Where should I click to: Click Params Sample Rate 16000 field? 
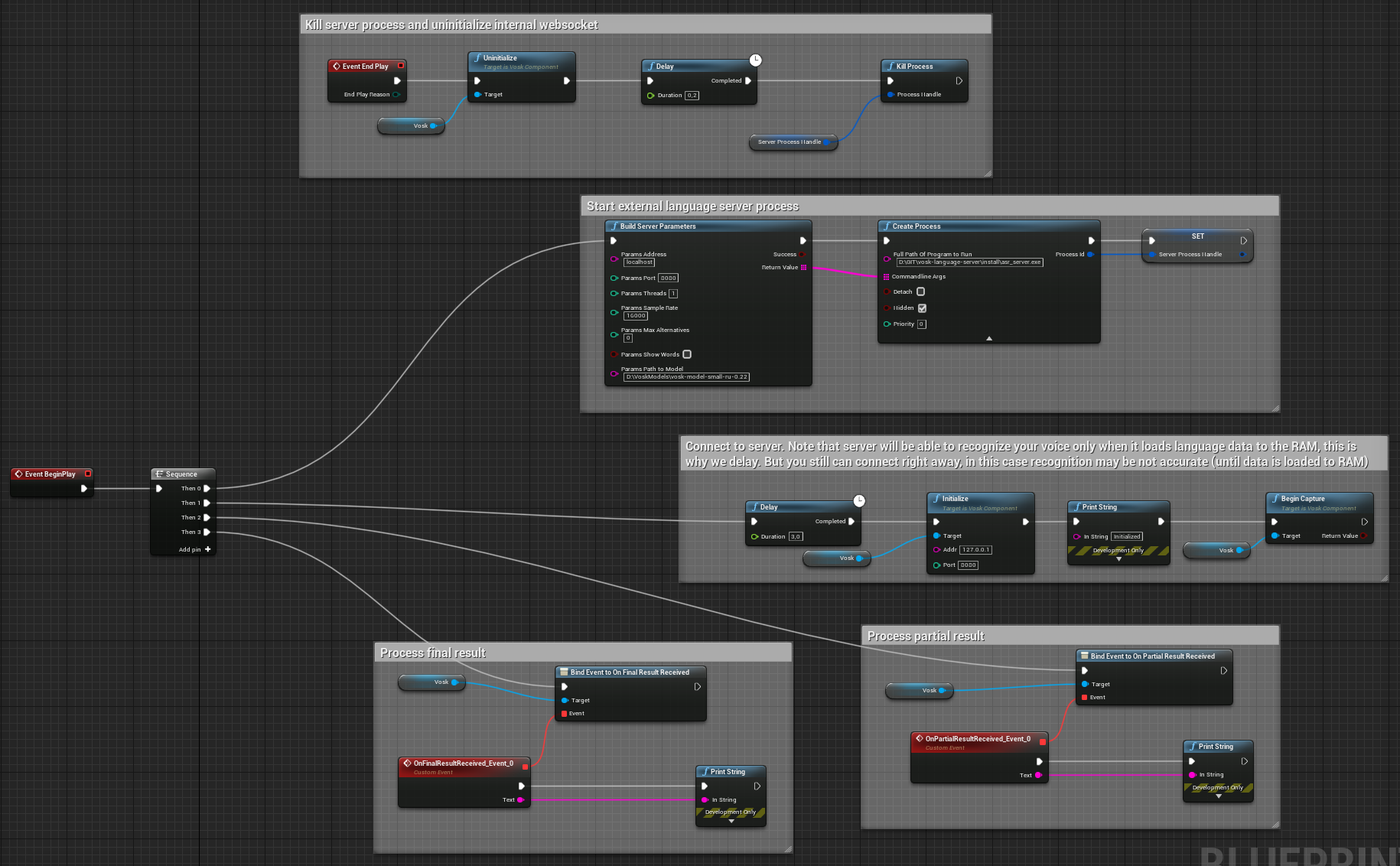click(636, 316)
